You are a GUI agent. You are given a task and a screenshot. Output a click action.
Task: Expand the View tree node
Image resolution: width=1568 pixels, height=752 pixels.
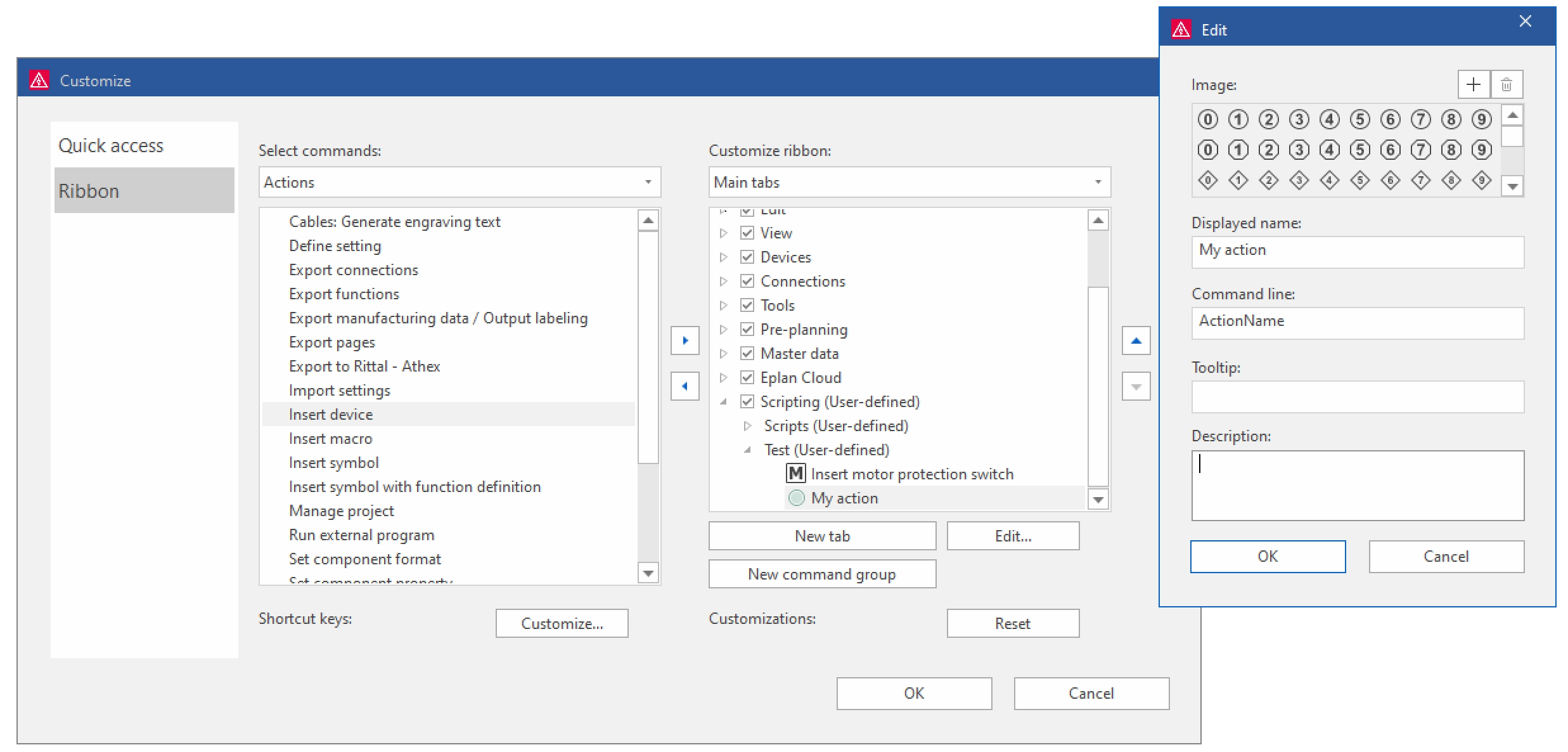[723, 233]
